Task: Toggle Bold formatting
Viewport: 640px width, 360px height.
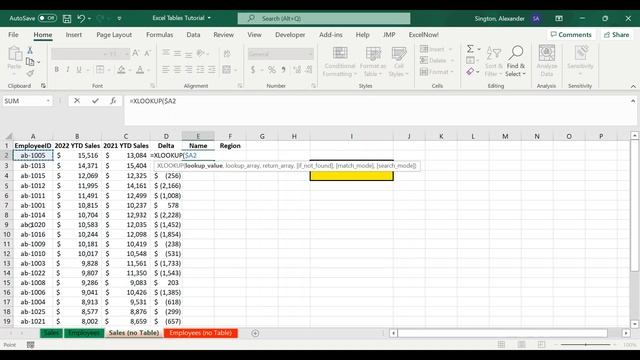Action: pos(56,70)
